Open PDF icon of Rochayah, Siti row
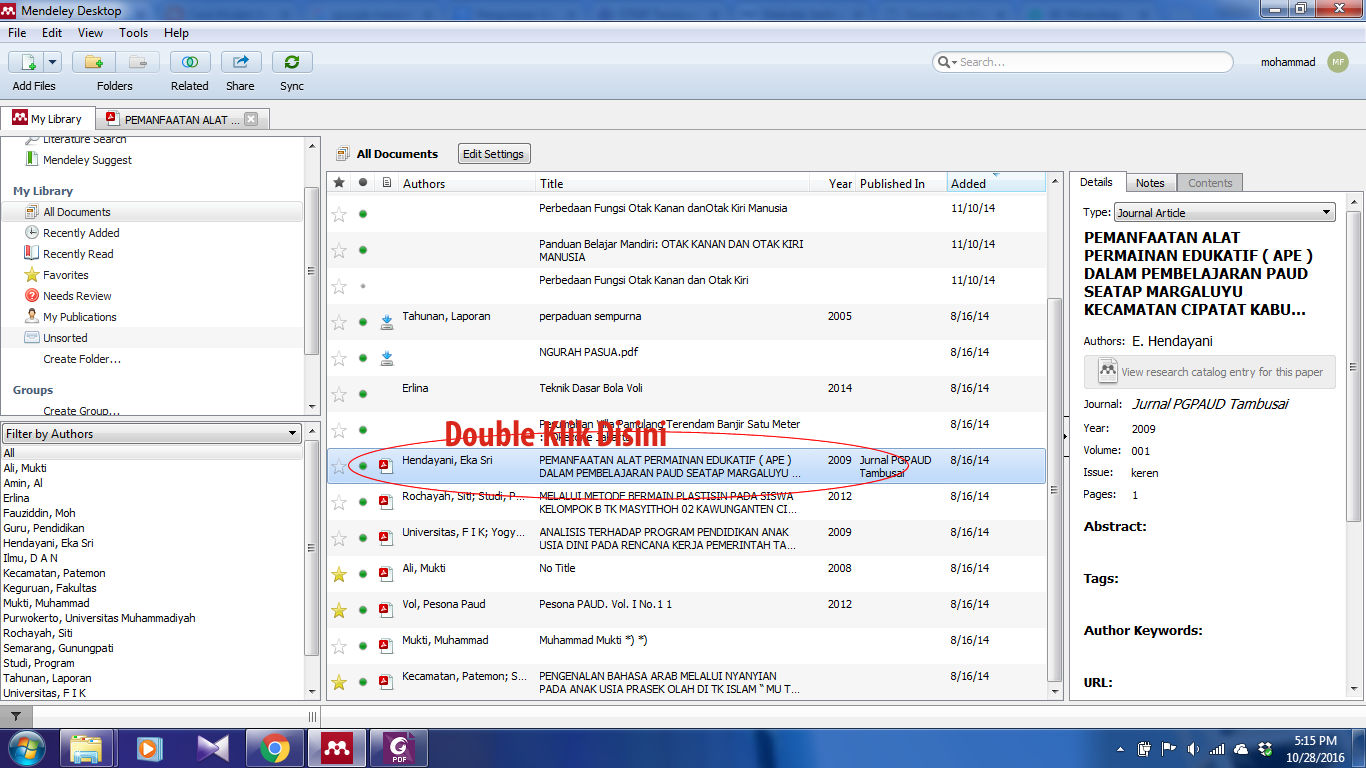The image size is (1366, 768). pyautogui.click(x=387, y=502)
